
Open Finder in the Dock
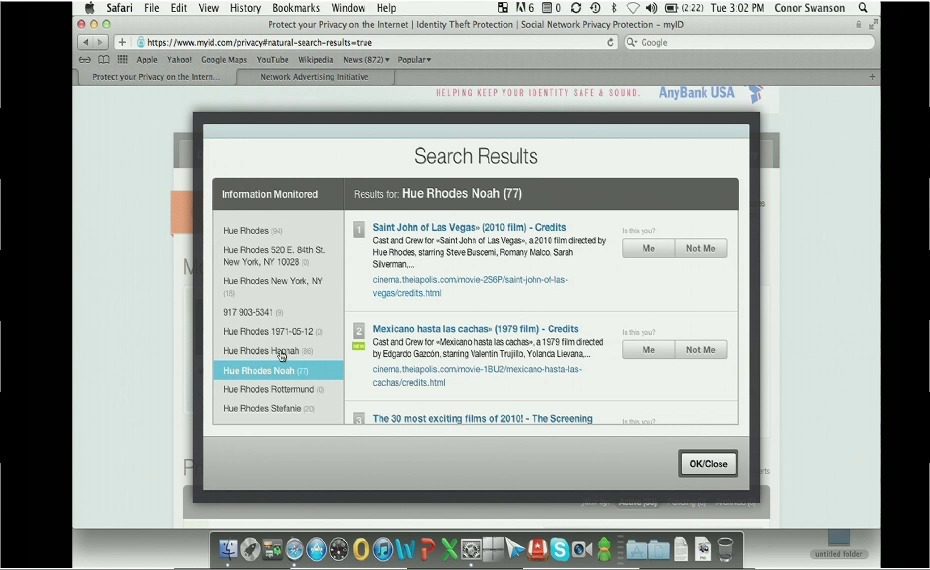pos(228,549)
